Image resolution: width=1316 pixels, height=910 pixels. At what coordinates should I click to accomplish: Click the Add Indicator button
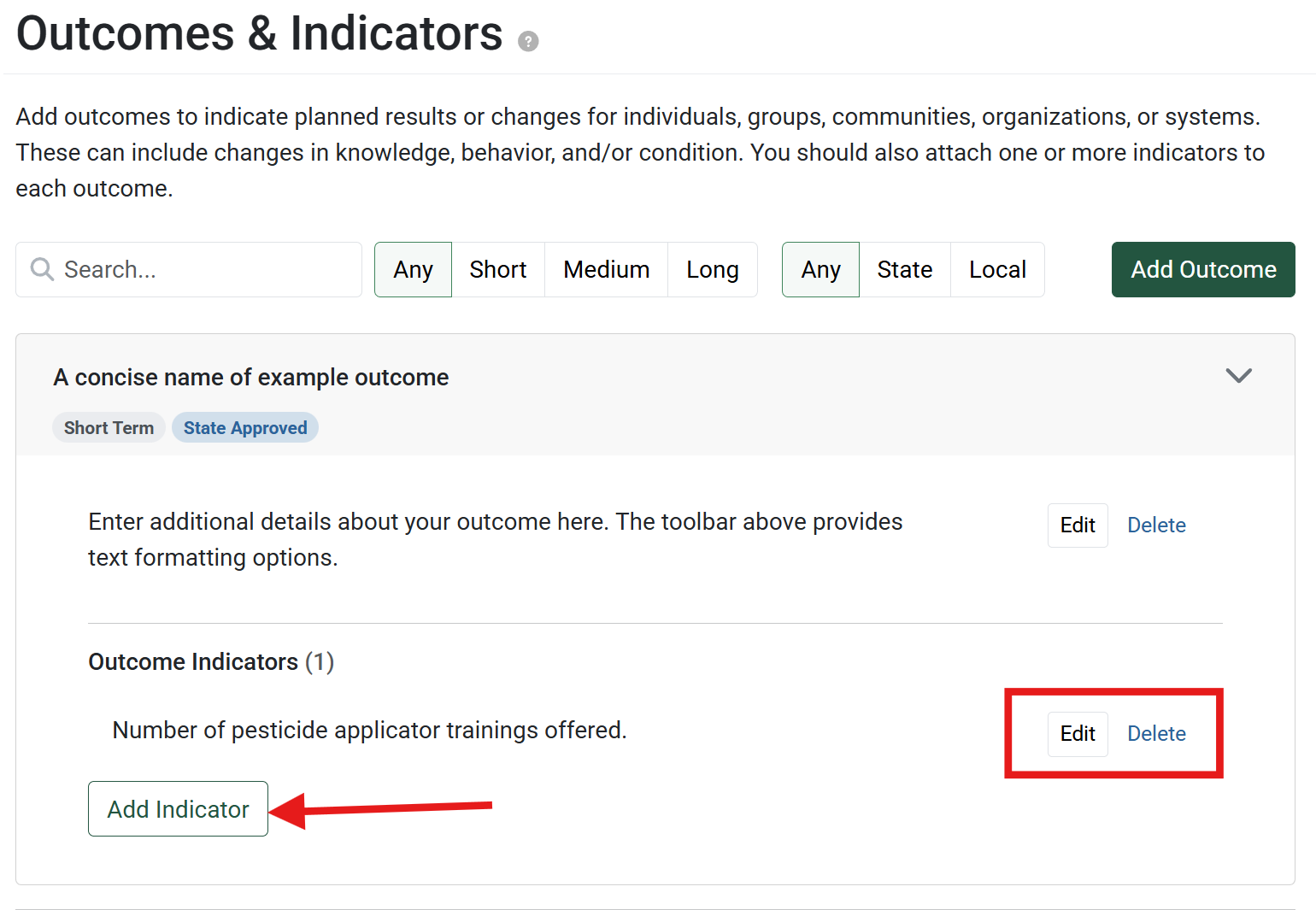tap(178, 809)
